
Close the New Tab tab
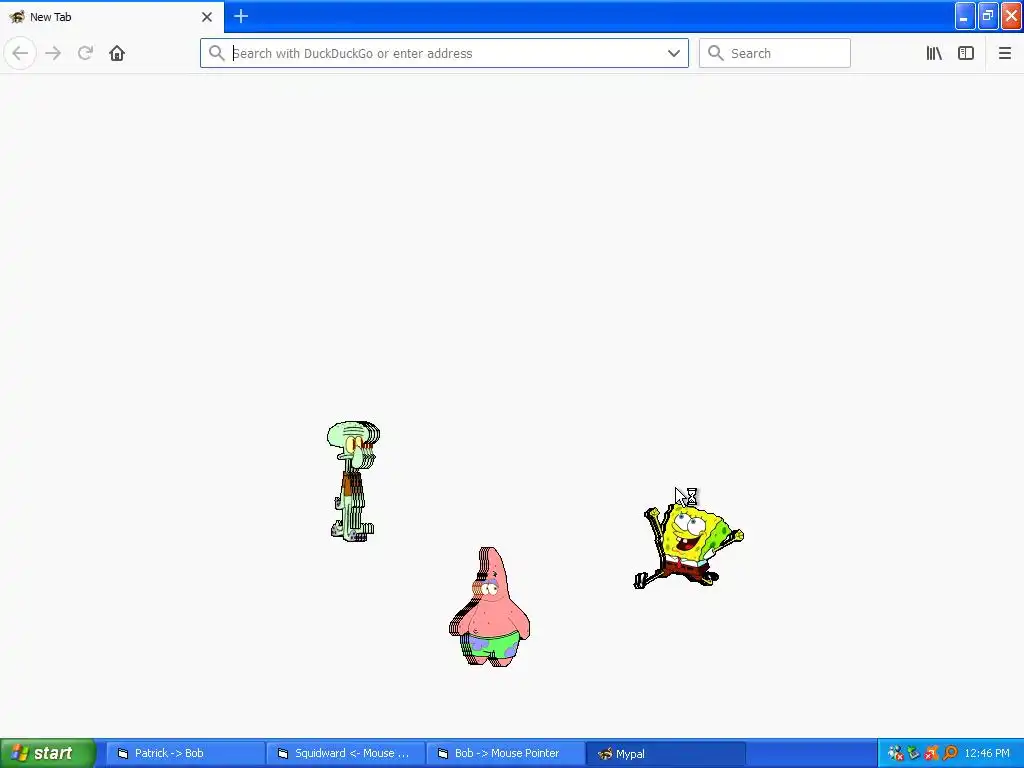click(x=207, y=17)
